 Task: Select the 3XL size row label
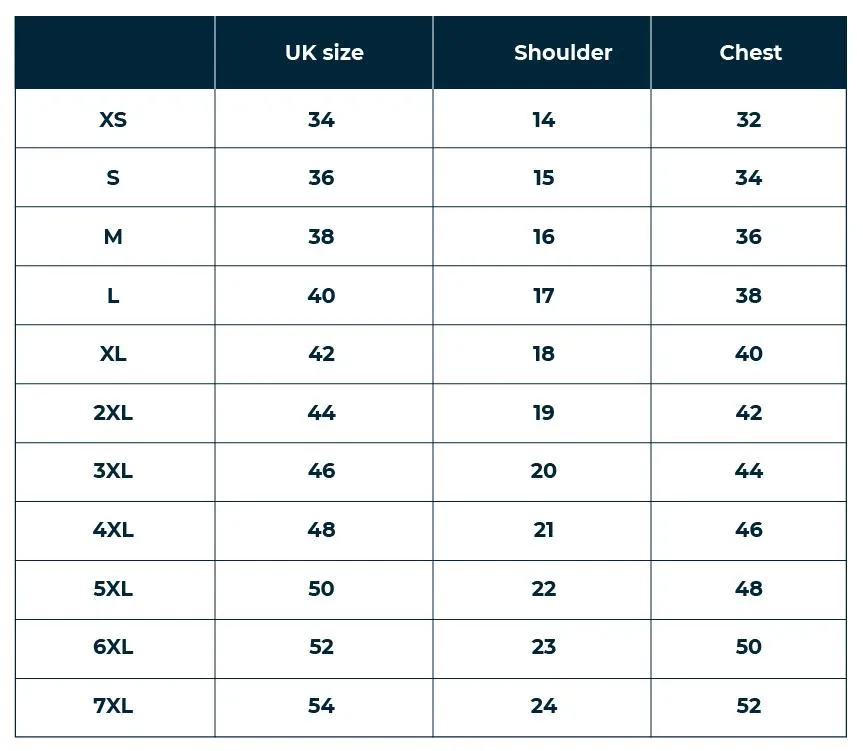pyautogui.click(x=113, y=471)
